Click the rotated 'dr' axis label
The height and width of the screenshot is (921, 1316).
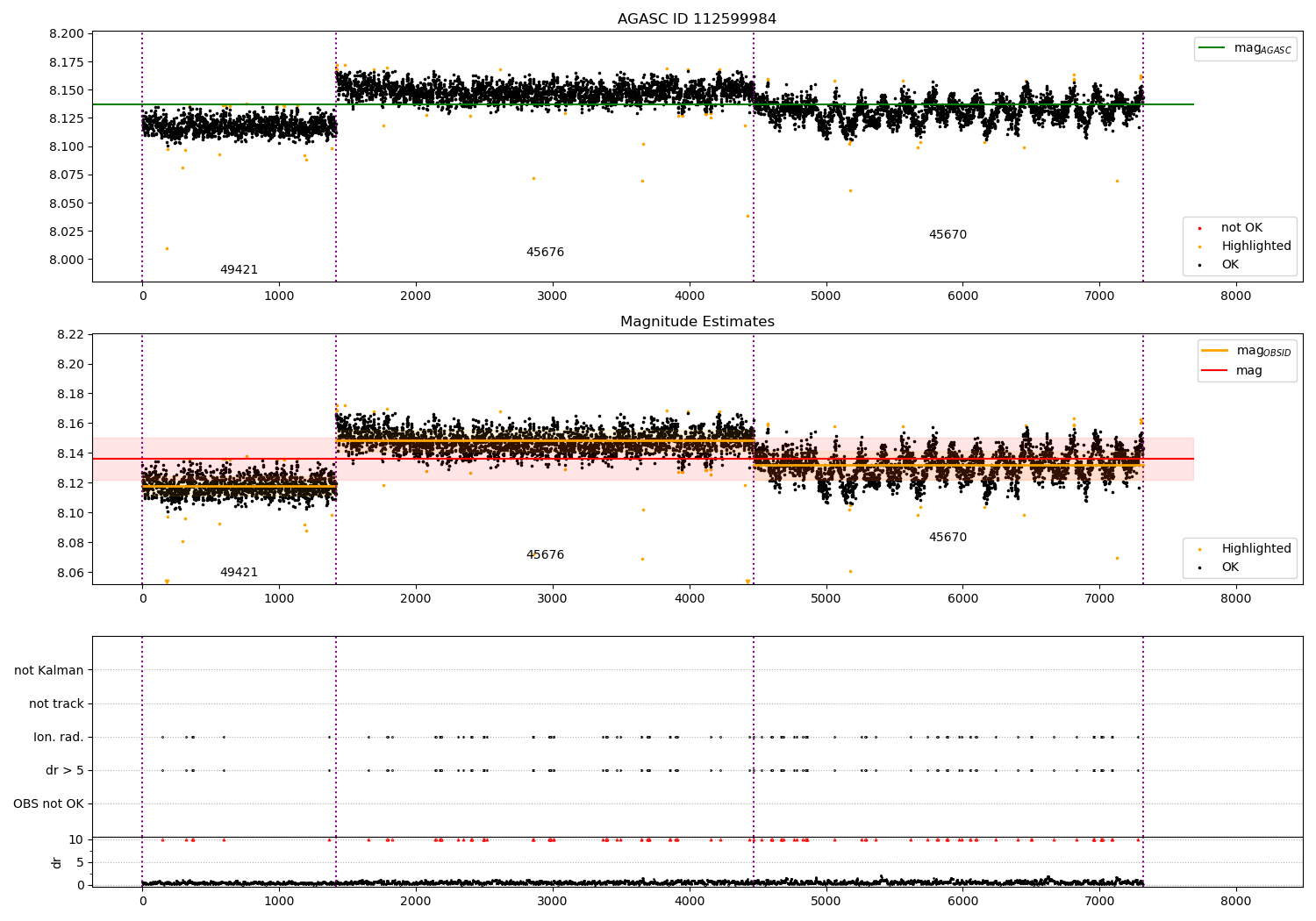pyautogui.click(x=57, y=862)
